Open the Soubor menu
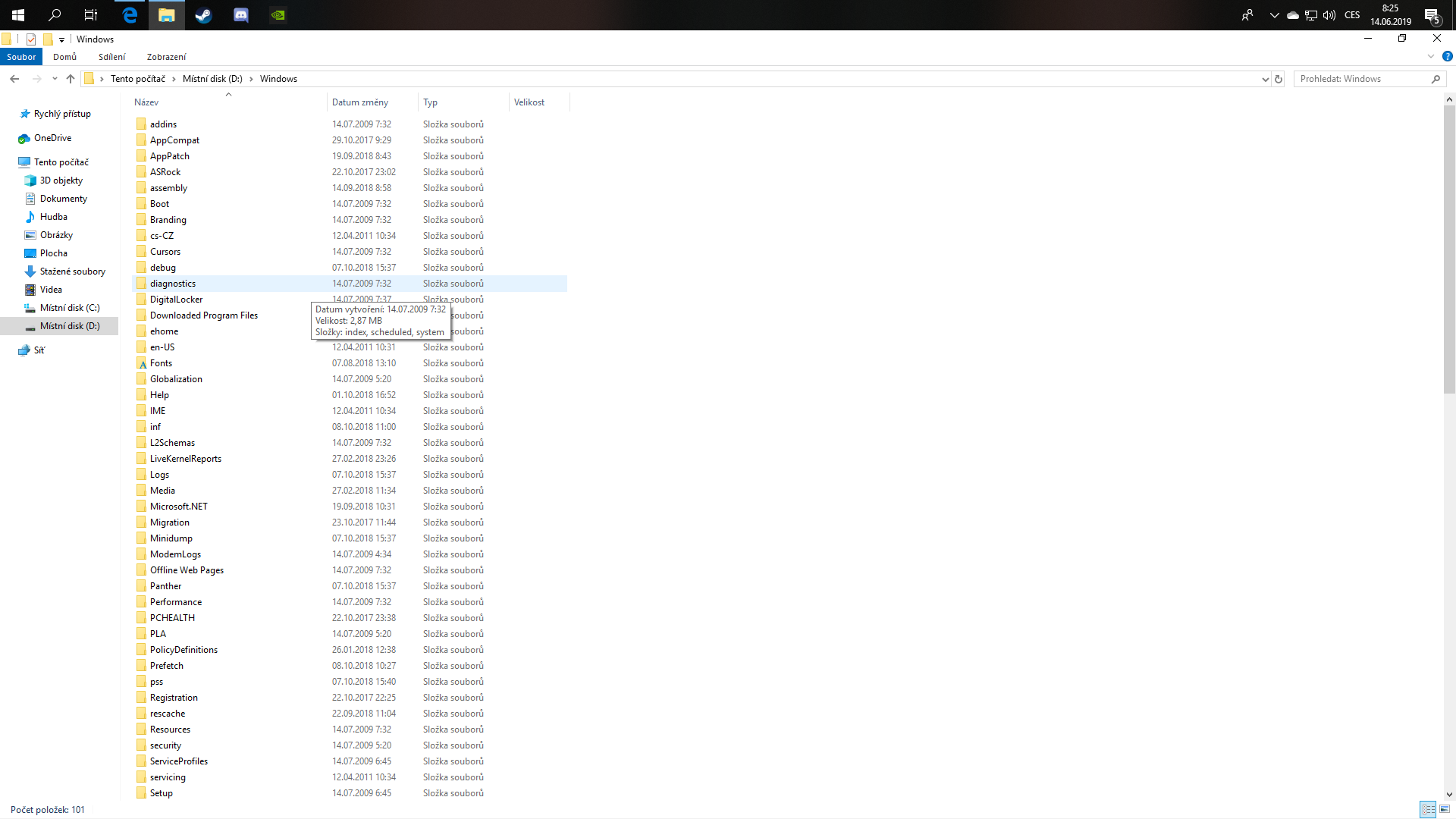This screenshot has width=1456, height=819. pos(21,57)
